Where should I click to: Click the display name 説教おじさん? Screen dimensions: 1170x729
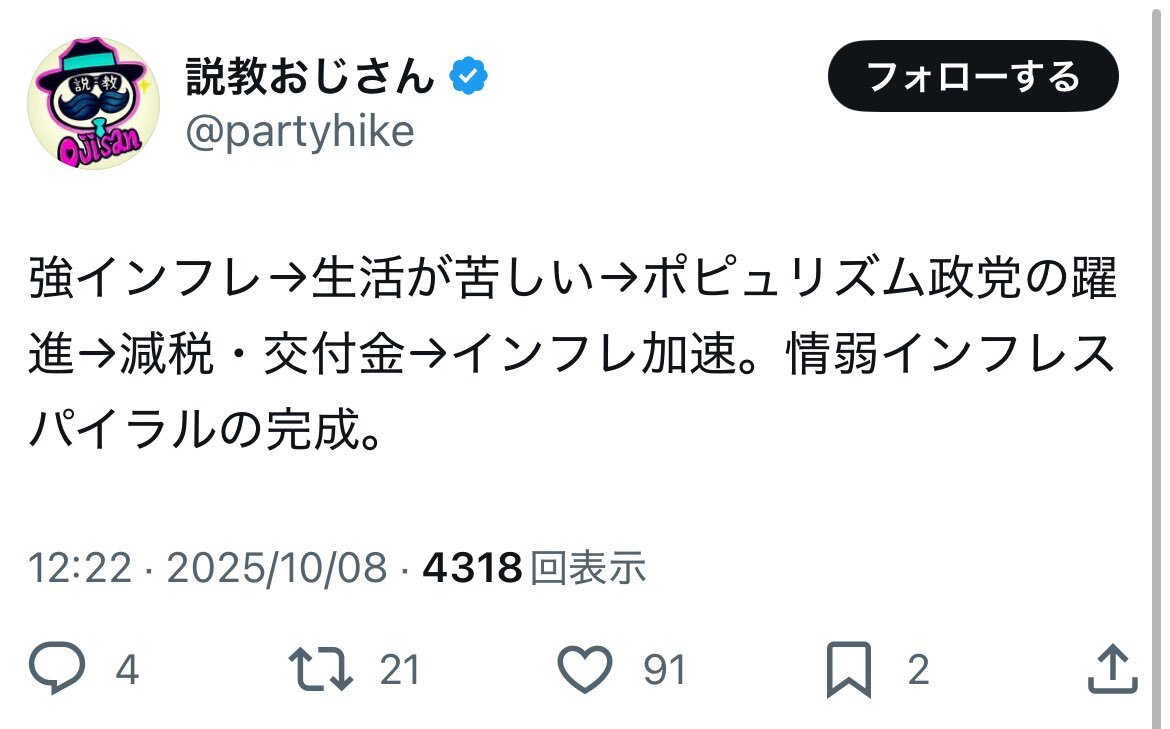point(310,78)
